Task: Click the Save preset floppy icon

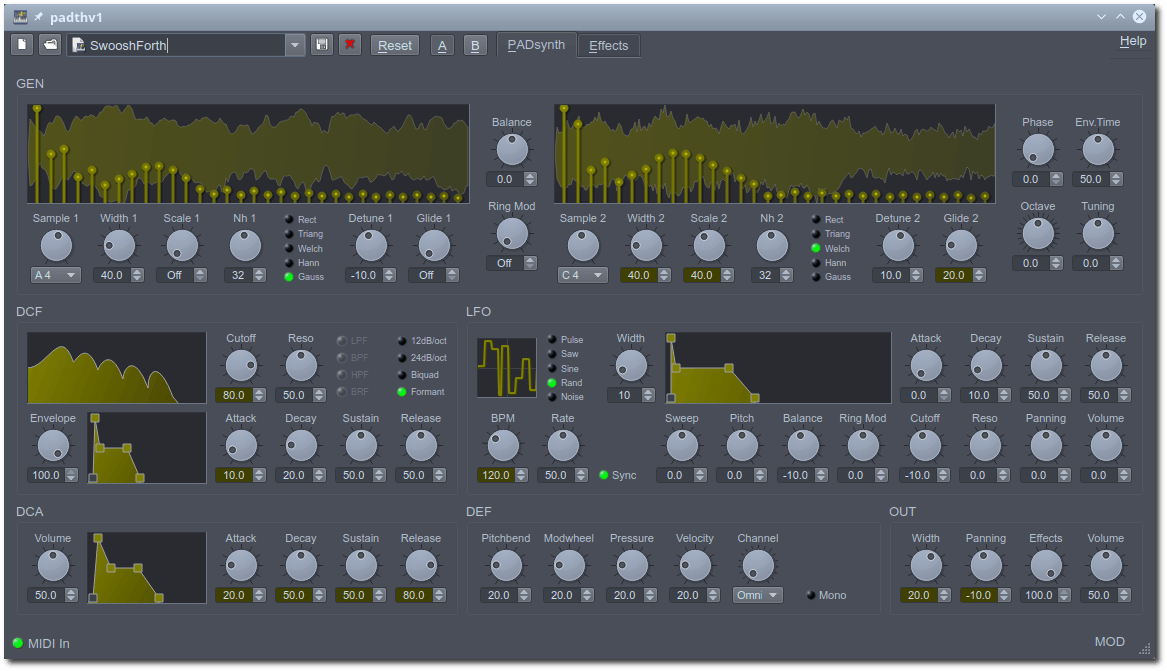Action: click(x=321, y=45)
